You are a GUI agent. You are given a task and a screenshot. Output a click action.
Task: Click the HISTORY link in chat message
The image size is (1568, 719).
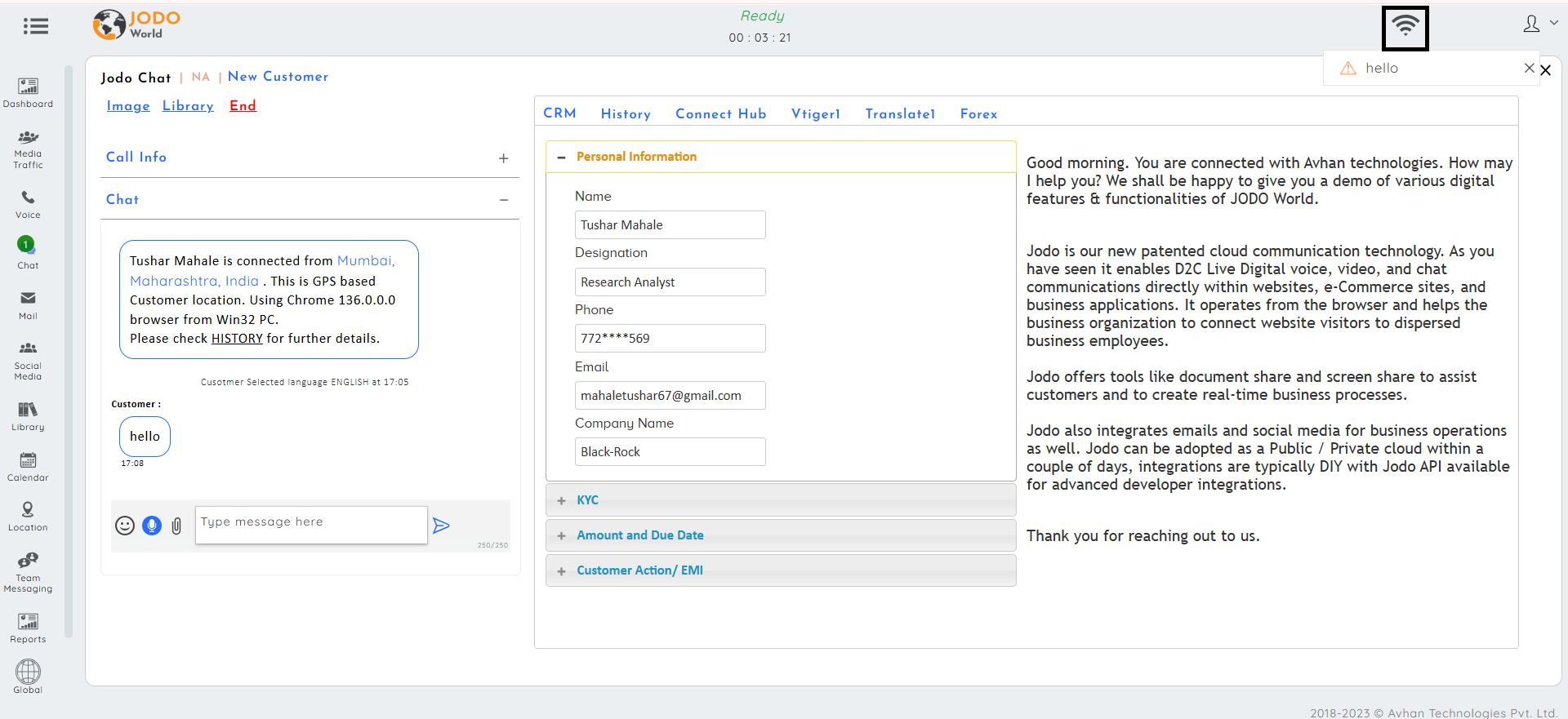[x=237, y=339]
